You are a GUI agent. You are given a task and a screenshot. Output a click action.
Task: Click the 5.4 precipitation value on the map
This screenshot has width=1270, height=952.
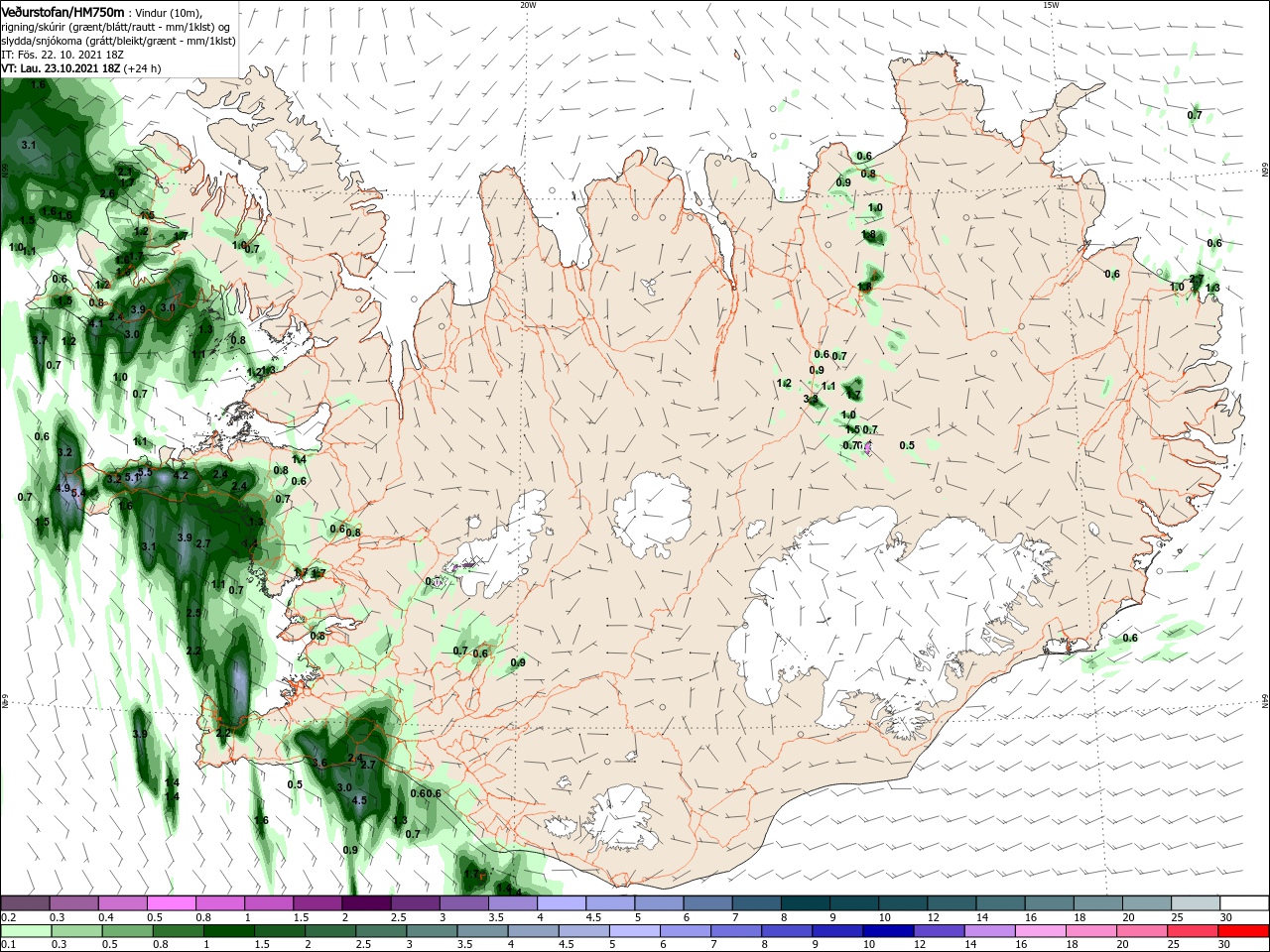(78, 493)
